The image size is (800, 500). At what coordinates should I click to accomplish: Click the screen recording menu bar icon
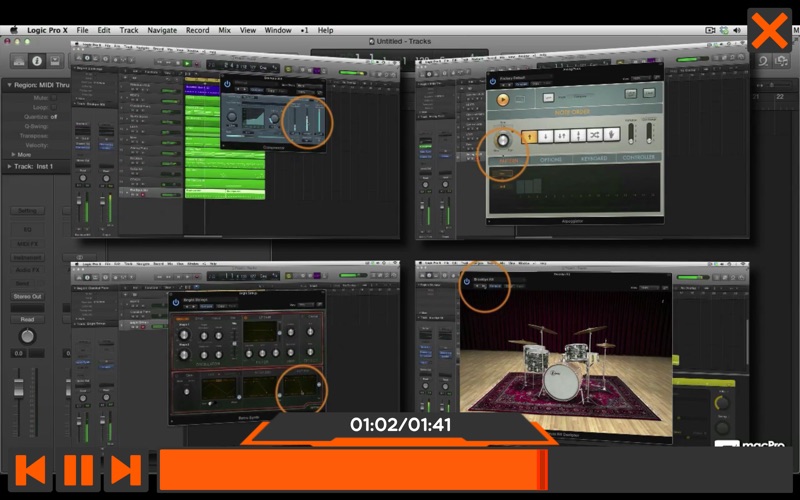710,30
